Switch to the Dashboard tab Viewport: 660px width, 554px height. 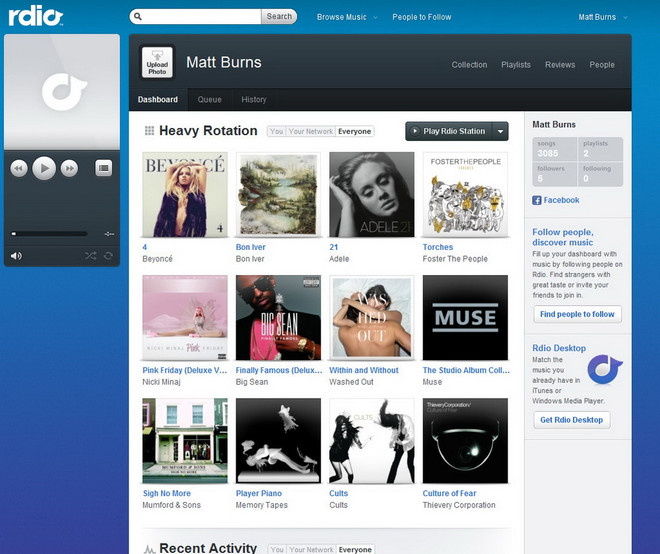pos(158,100)
